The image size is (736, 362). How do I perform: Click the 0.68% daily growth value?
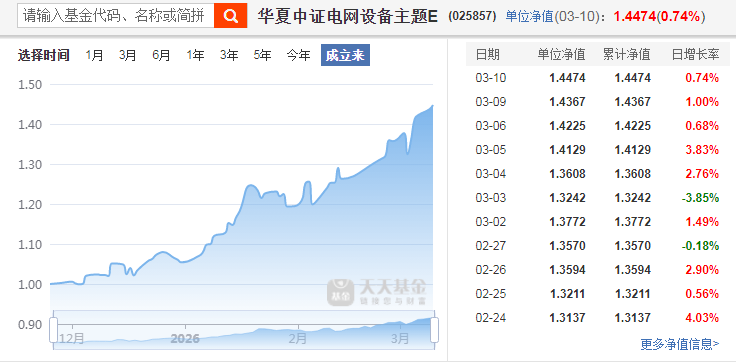point(702,126)
